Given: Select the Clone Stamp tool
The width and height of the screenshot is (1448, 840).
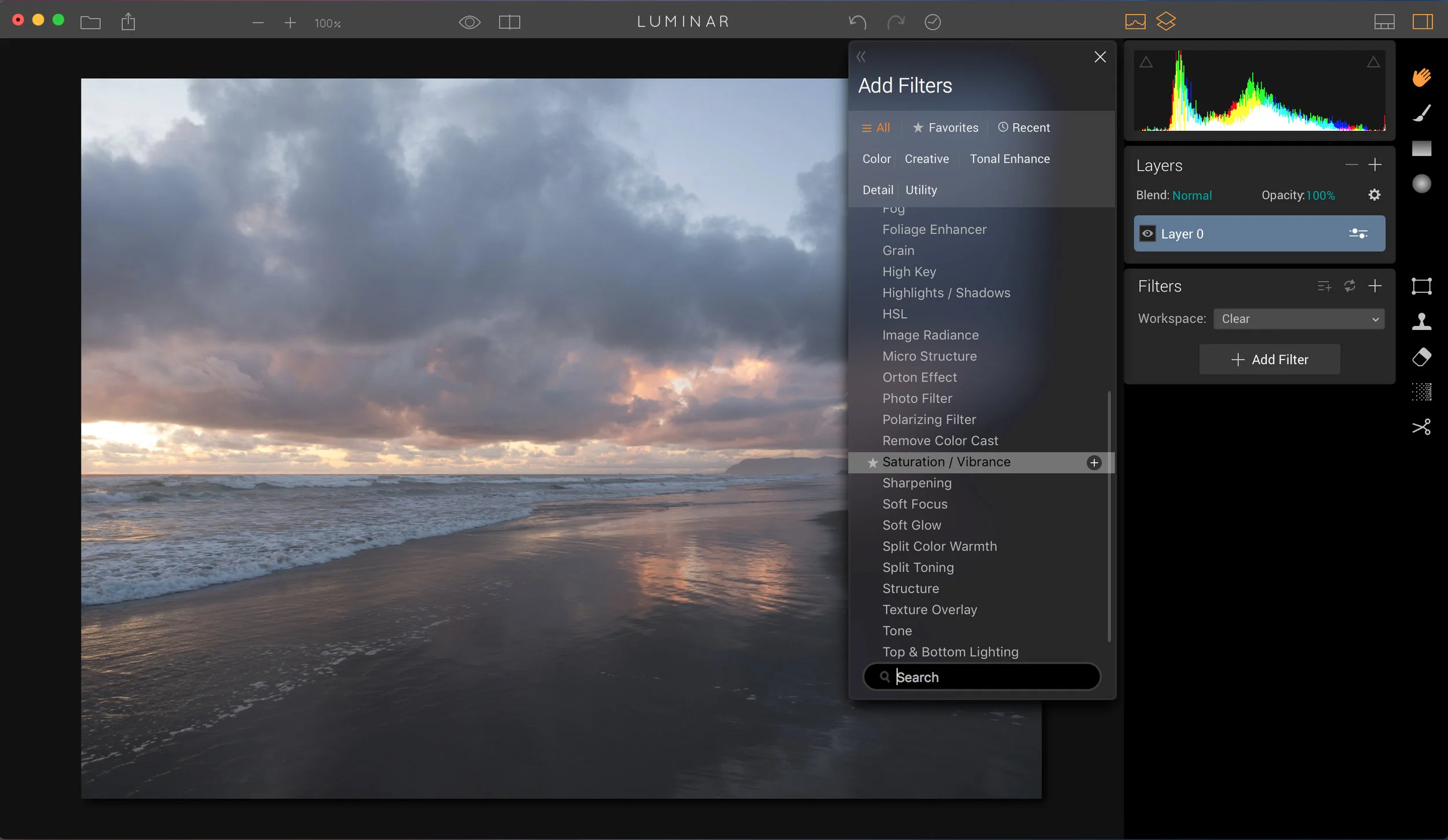Looking at the screenshot, I should pos(1421,321).
